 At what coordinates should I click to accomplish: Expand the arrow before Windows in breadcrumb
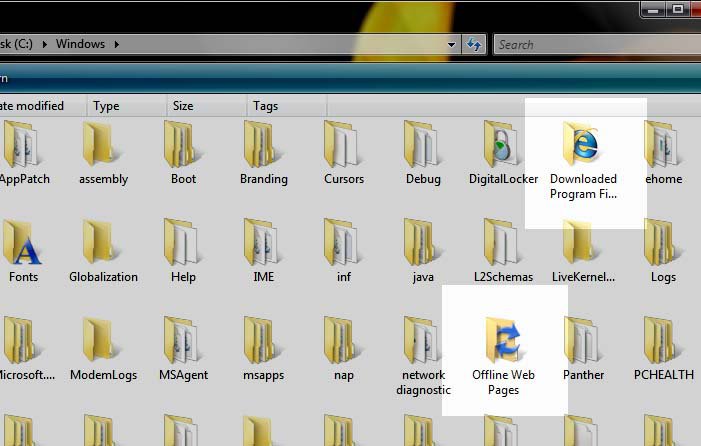pos(45,44)
